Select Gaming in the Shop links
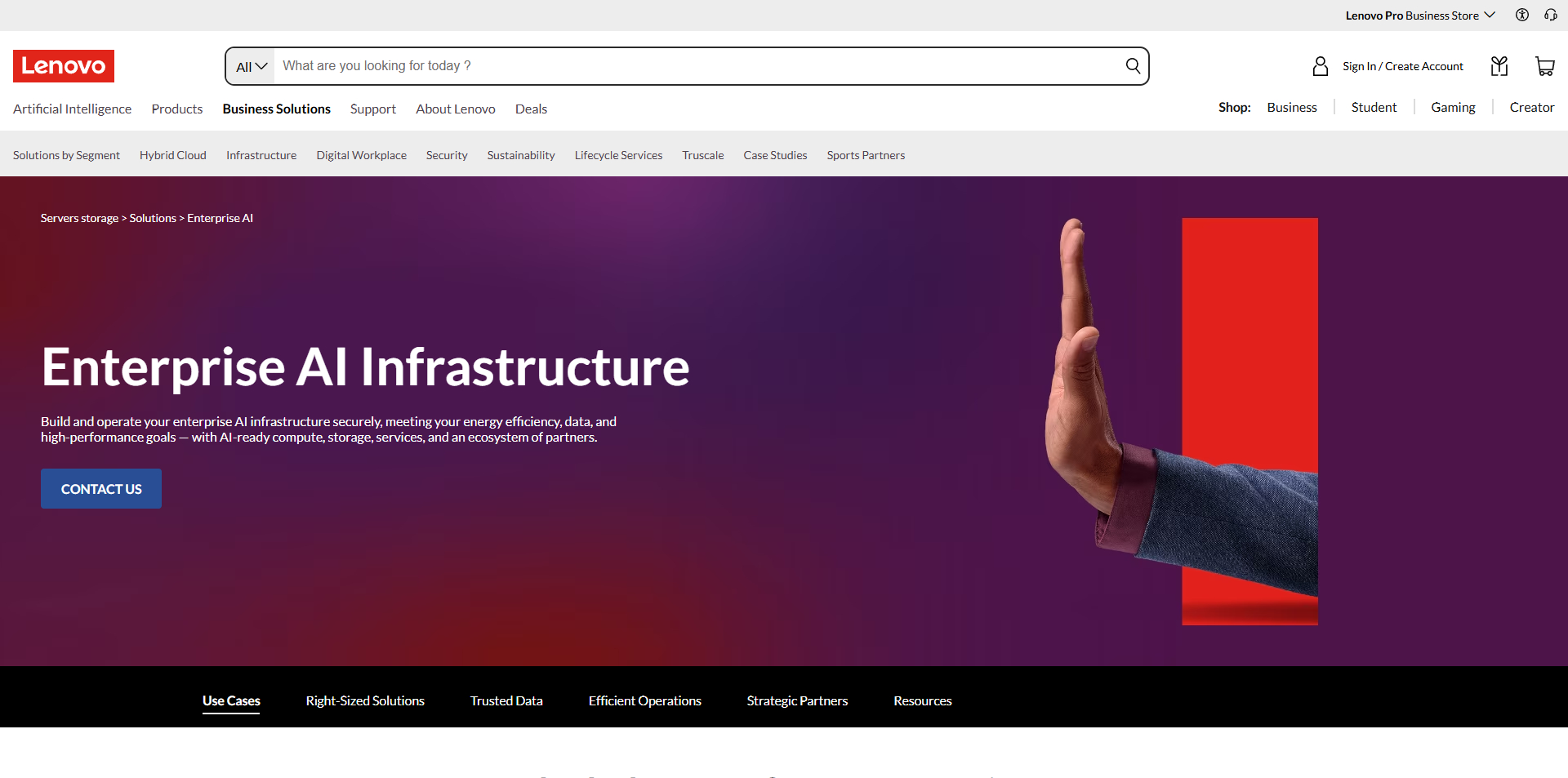This screenshot has height=778, width=1568. tap(1453, 107)
